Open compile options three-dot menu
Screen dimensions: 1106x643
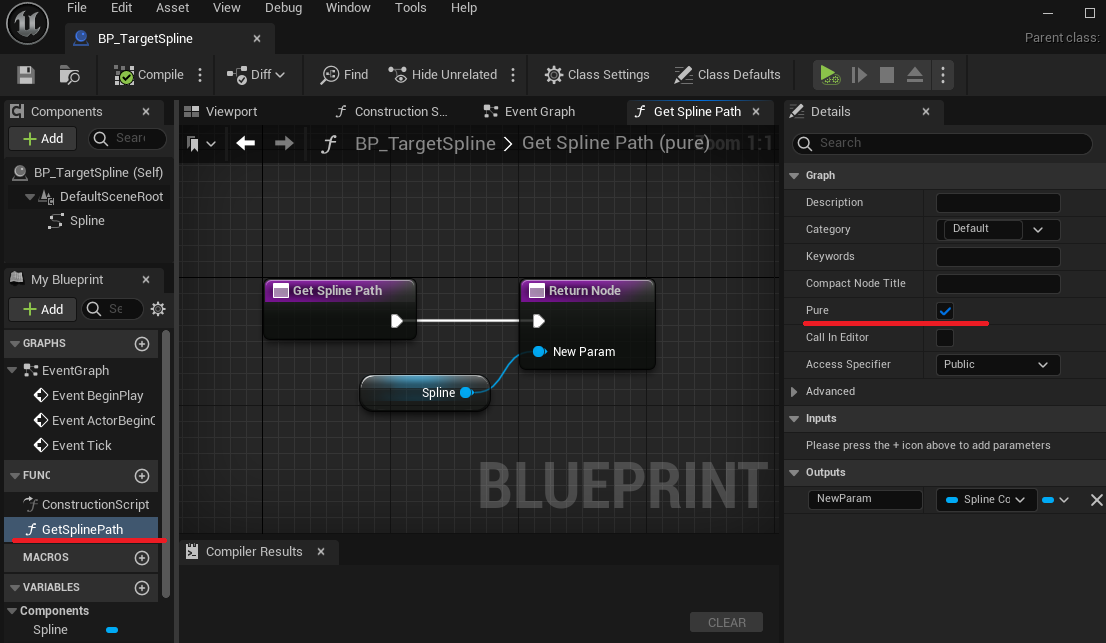200,75
